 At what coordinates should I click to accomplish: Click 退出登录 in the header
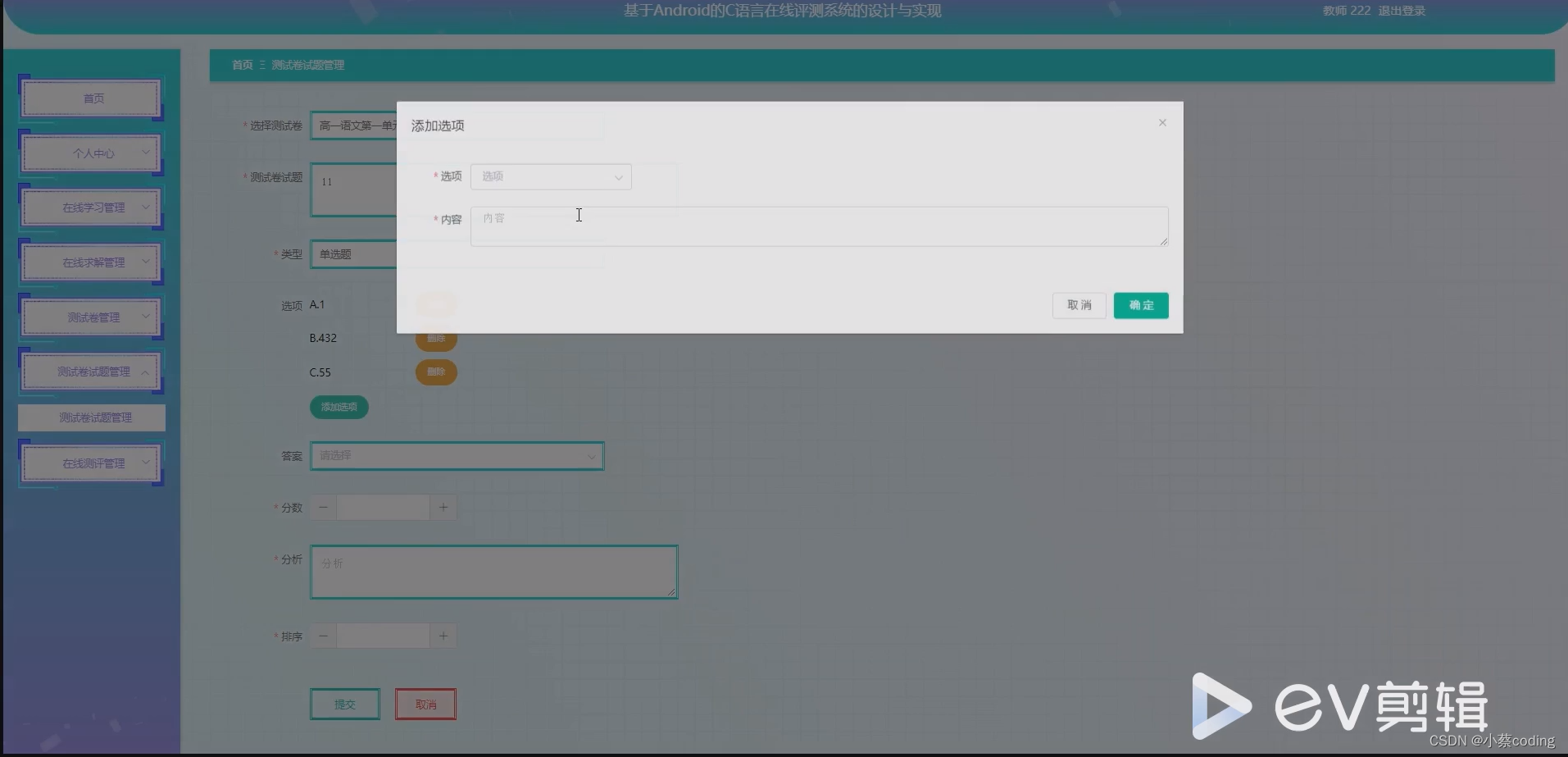click(x=1402, y=11)
